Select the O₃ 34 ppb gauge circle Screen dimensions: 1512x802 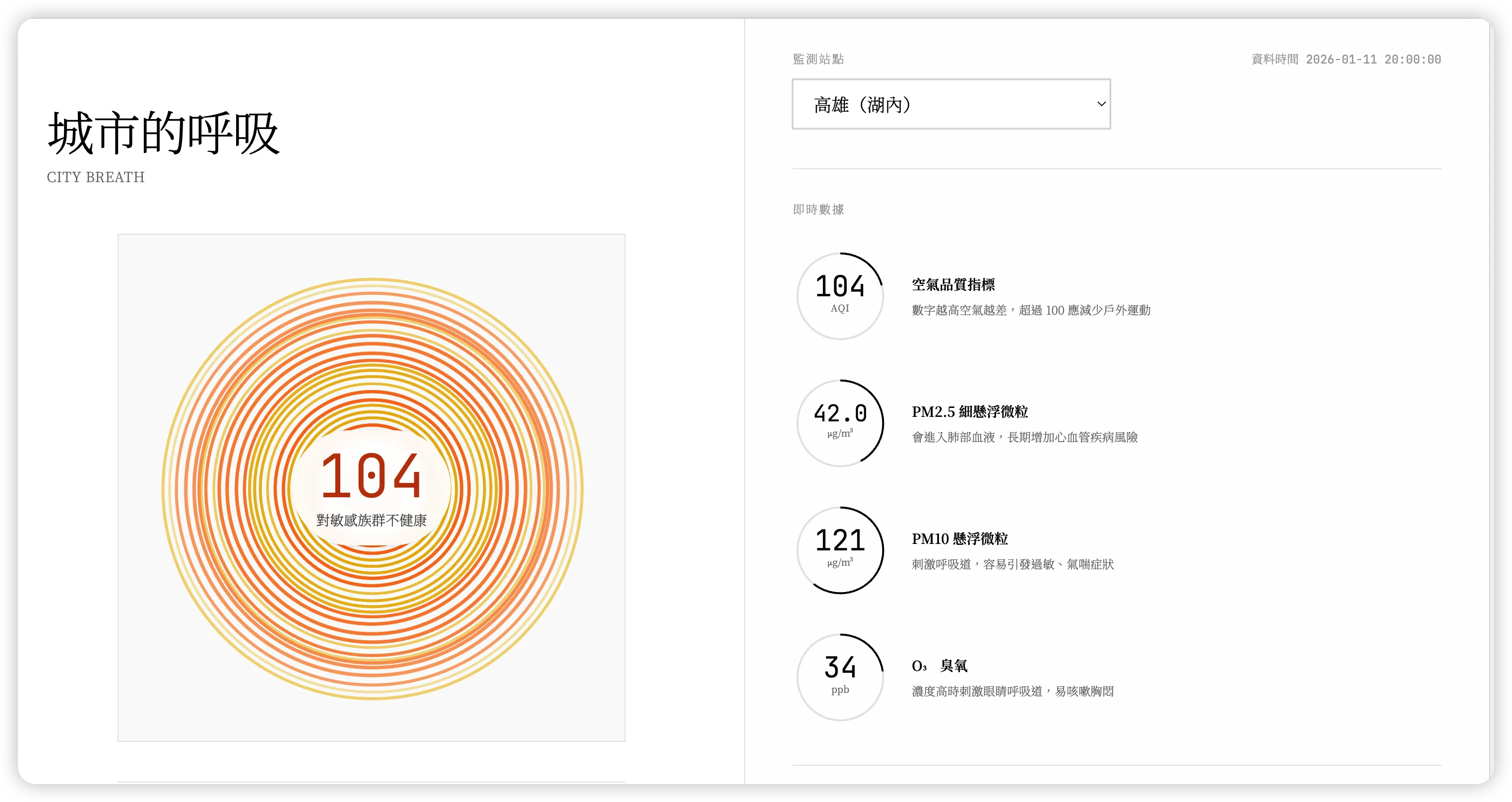point(840,677)
